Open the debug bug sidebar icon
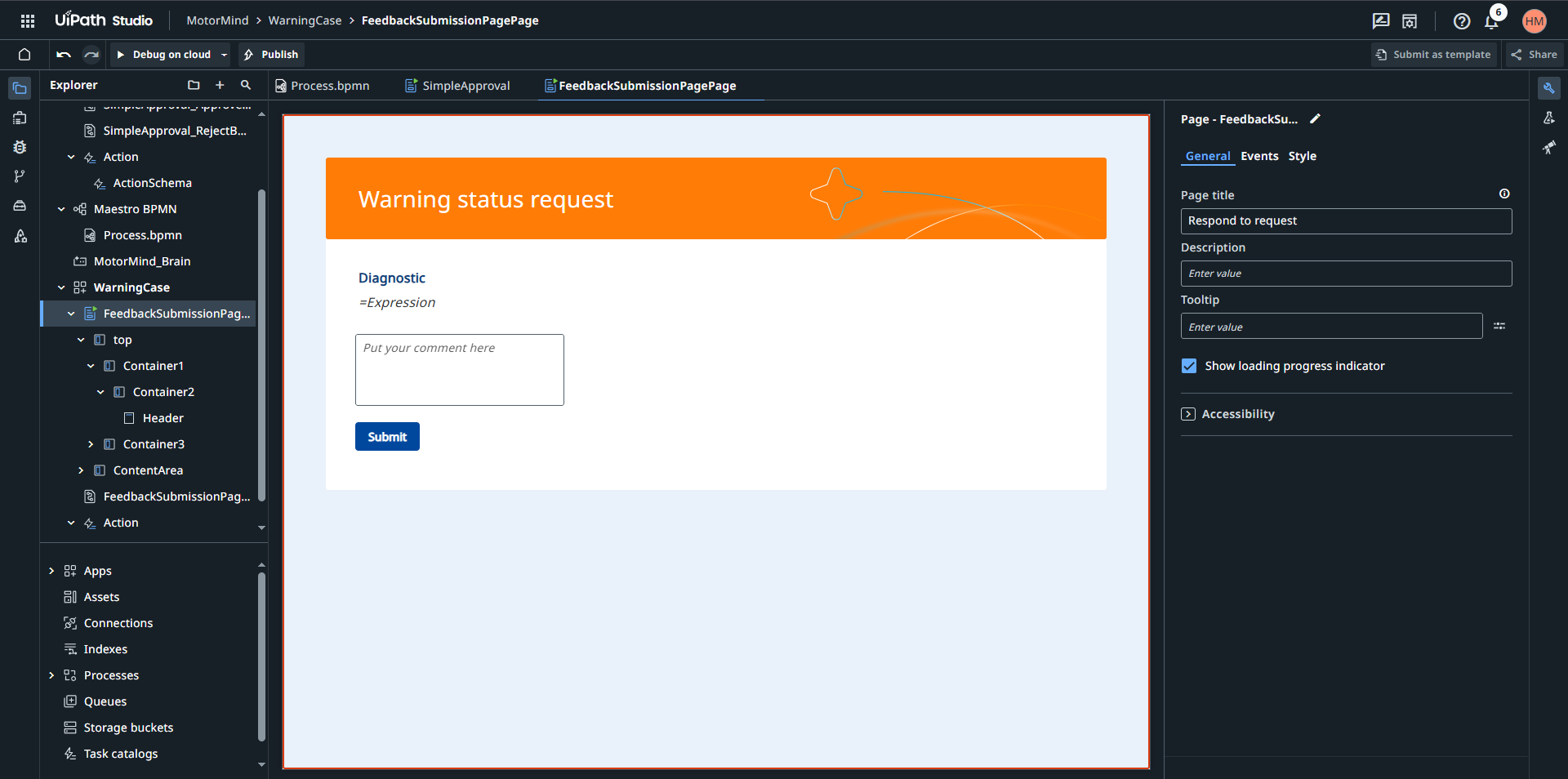Image resolution: width=1568 pixels, height=779 pixels. click(20, 147)
